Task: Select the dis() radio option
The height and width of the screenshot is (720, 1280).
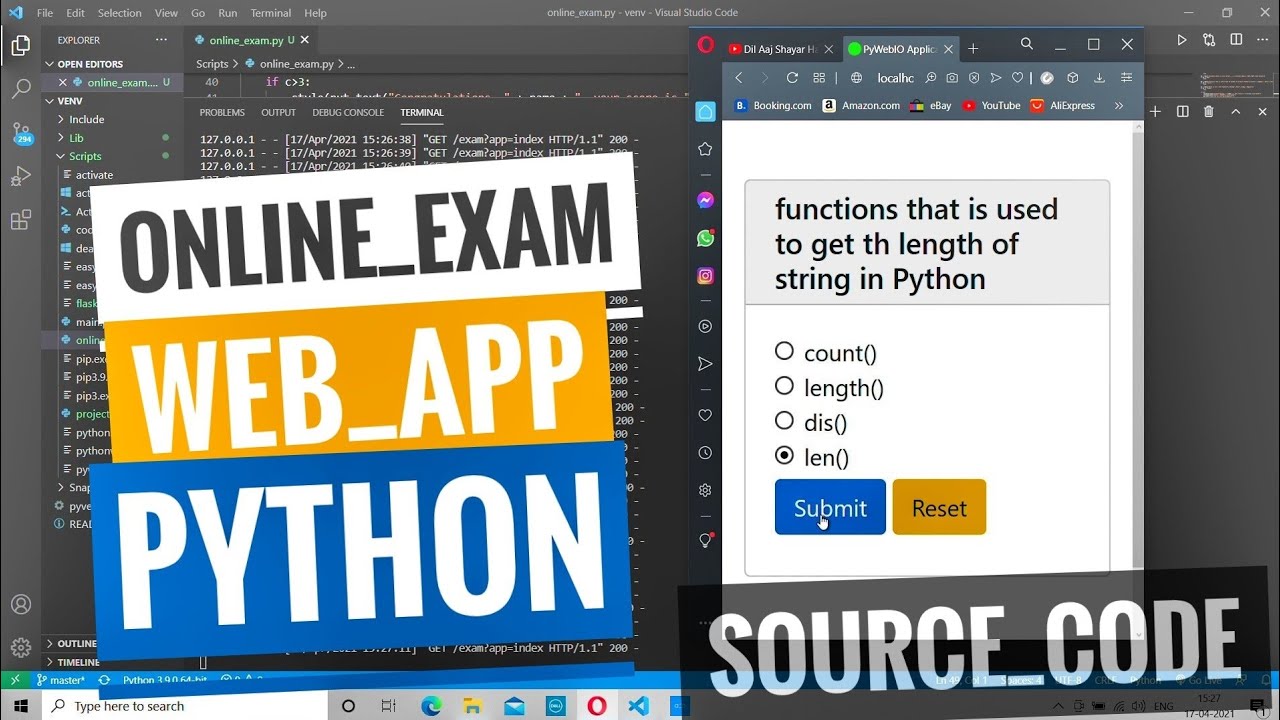Action: click(784, 421)
